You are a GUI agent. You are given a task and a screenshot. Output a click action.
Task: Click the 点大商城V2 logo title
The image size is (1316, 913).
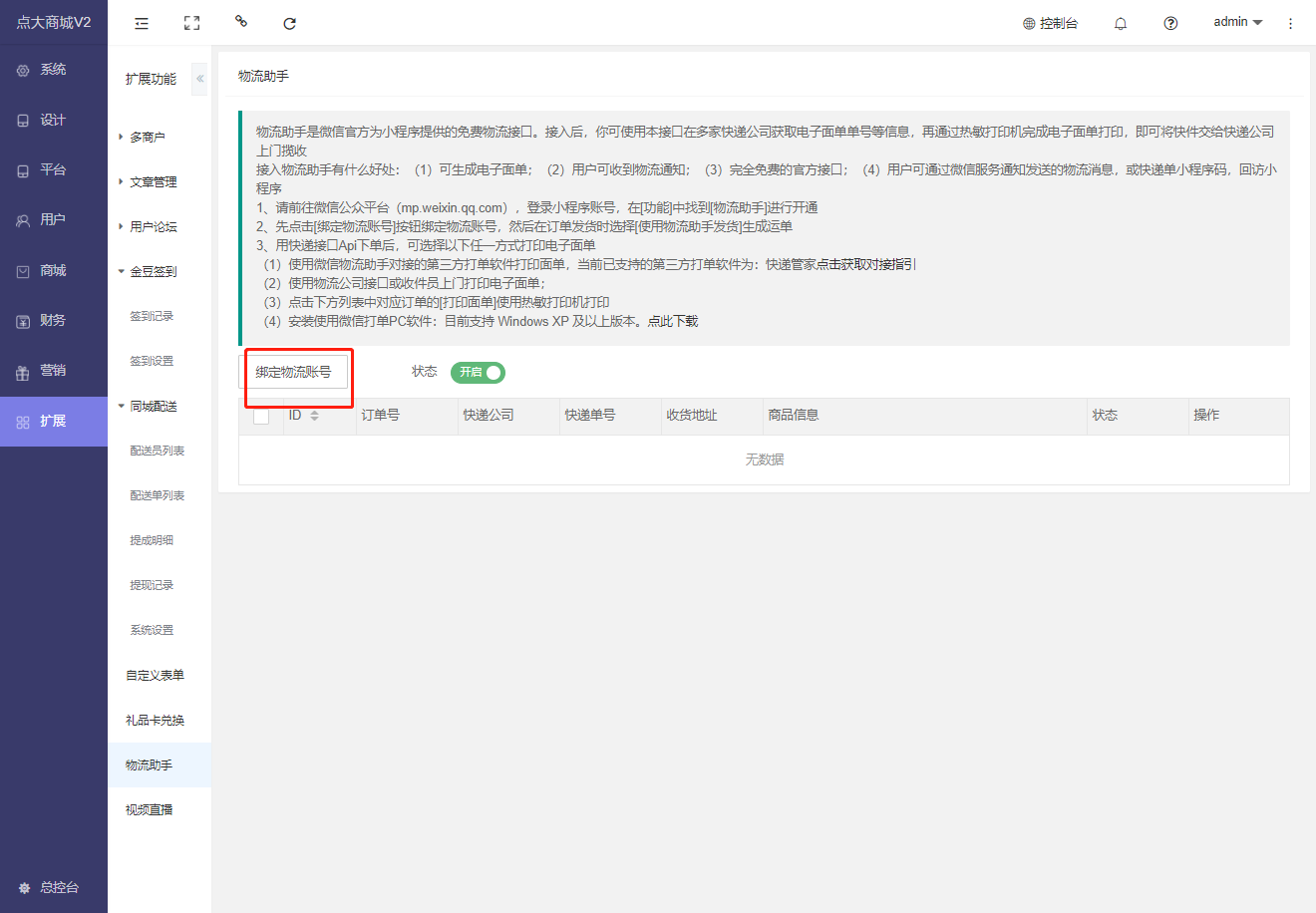(x=54, y=22)
